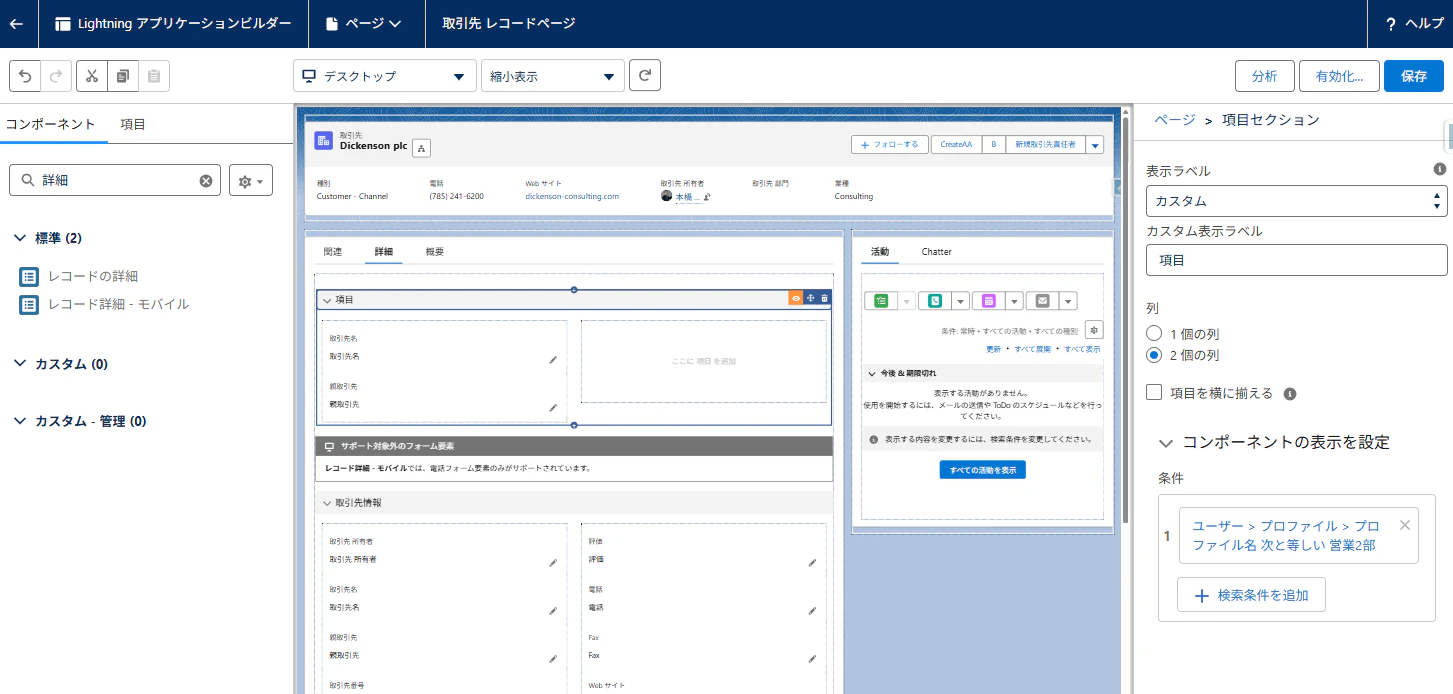Expand the カスタム (0) section
The width and height of the screenshot is (1453, 694).
[x=20, y=364]
